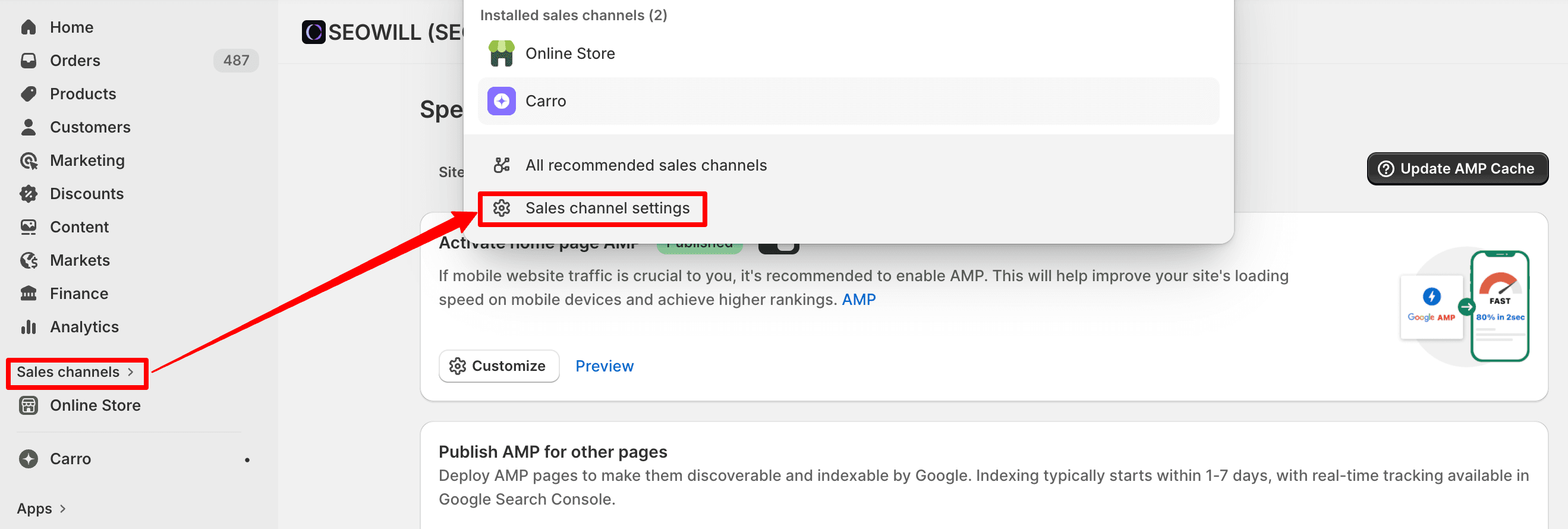Select the Customers person icon
This screenshot has width=1568, height=529.
click(29, 127)
